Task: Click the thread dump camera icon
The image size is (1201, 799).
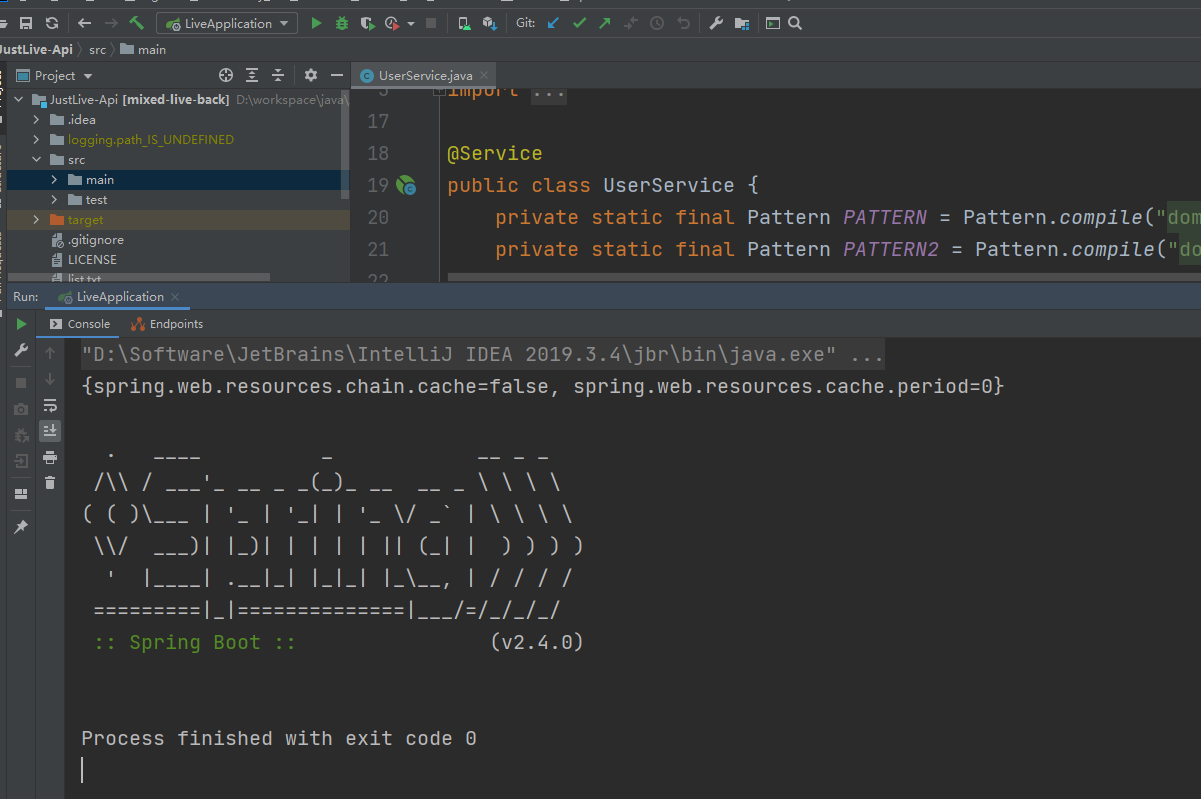Action: pos(21,409)
